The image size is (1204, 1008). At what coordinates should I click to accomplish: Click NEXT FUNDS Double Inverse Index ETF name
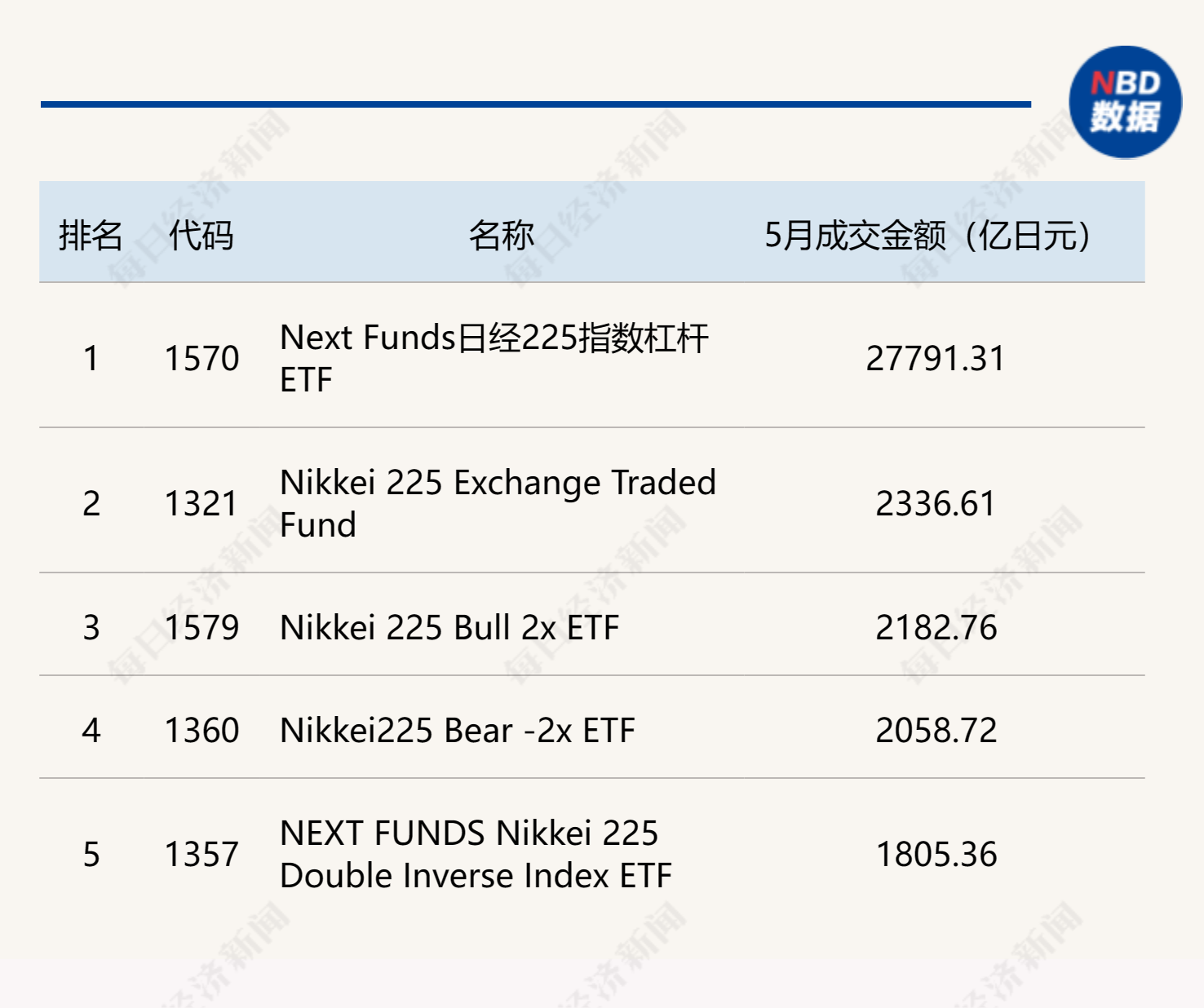[476, 854]
